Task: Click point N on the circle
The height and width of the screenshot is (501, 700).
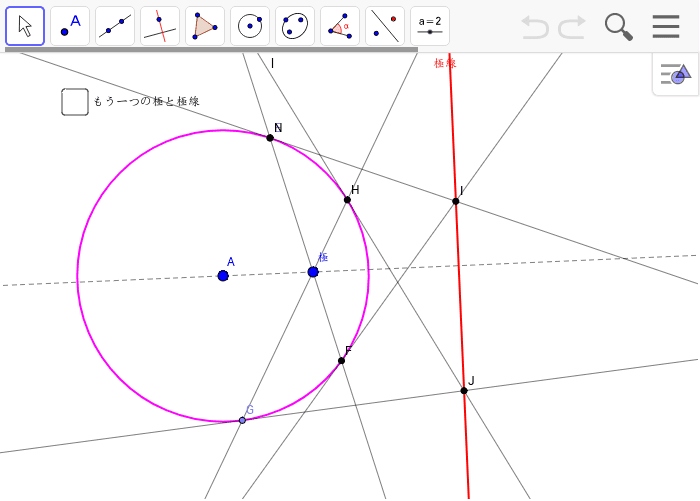Action: [x=270, y=138]
